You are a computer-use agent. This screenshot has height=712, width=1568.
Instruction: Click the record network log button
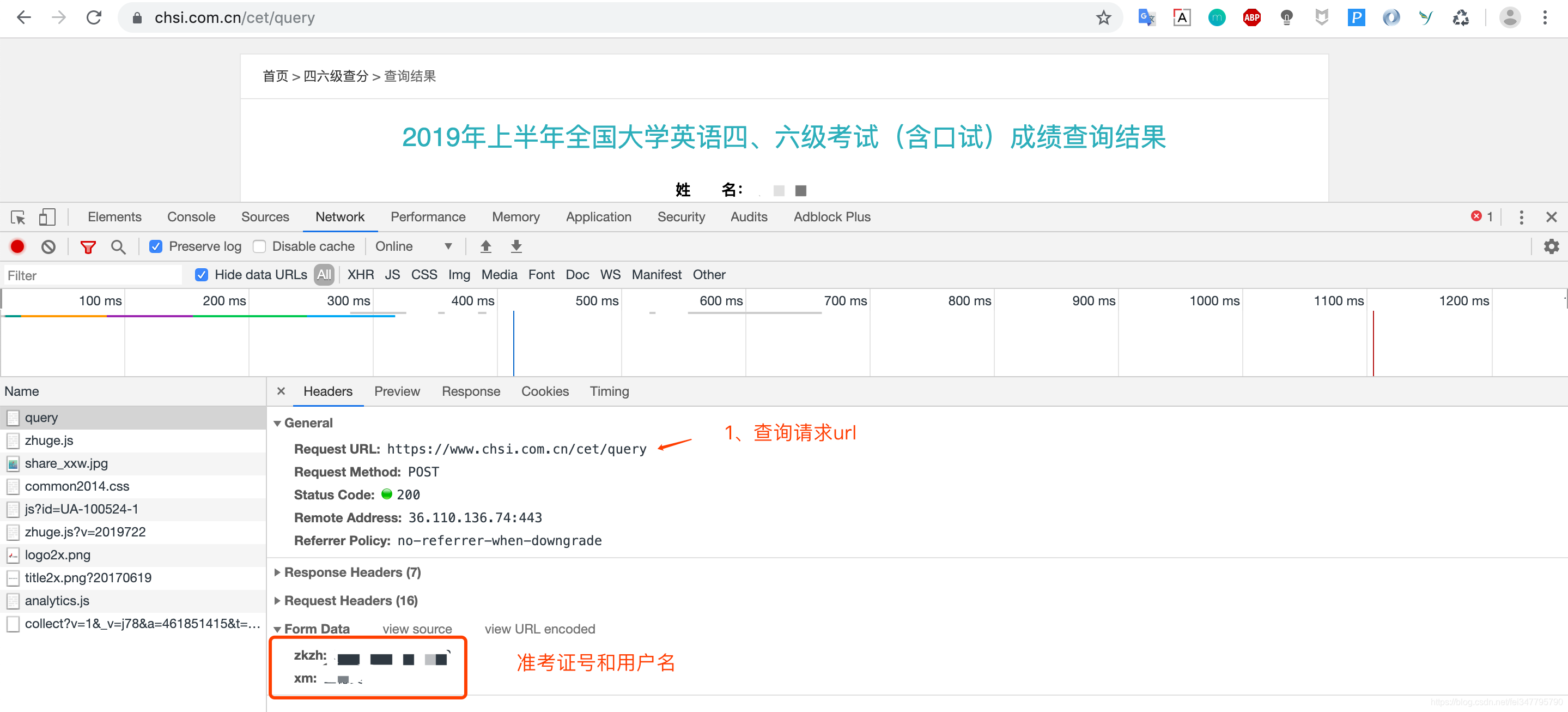(17, 246)
